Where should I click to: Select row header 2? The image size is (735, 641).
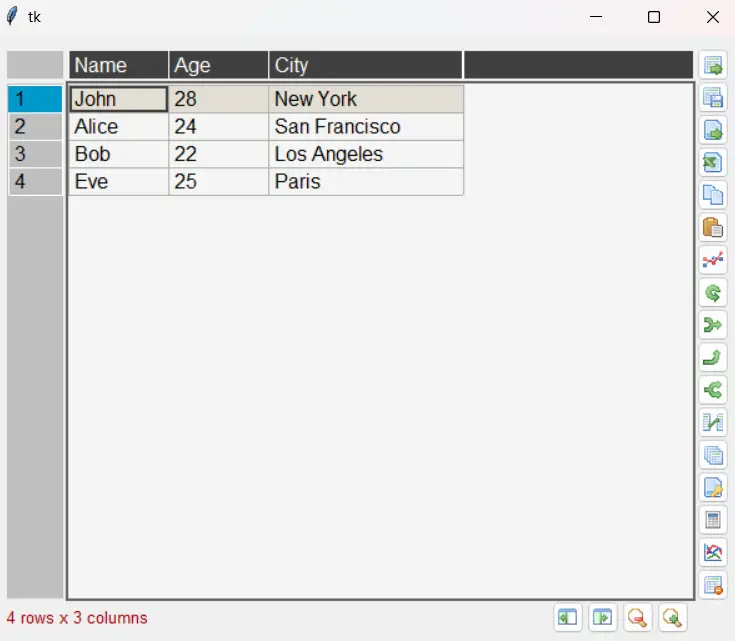[35, 127]
